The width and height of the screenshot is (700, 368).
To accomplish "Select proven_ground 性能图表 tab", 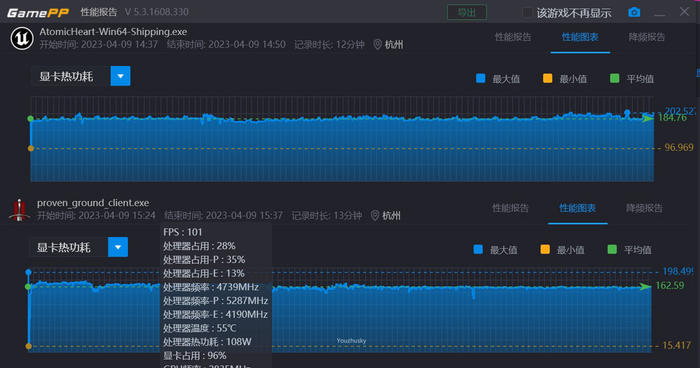I will tap(577, 208).
